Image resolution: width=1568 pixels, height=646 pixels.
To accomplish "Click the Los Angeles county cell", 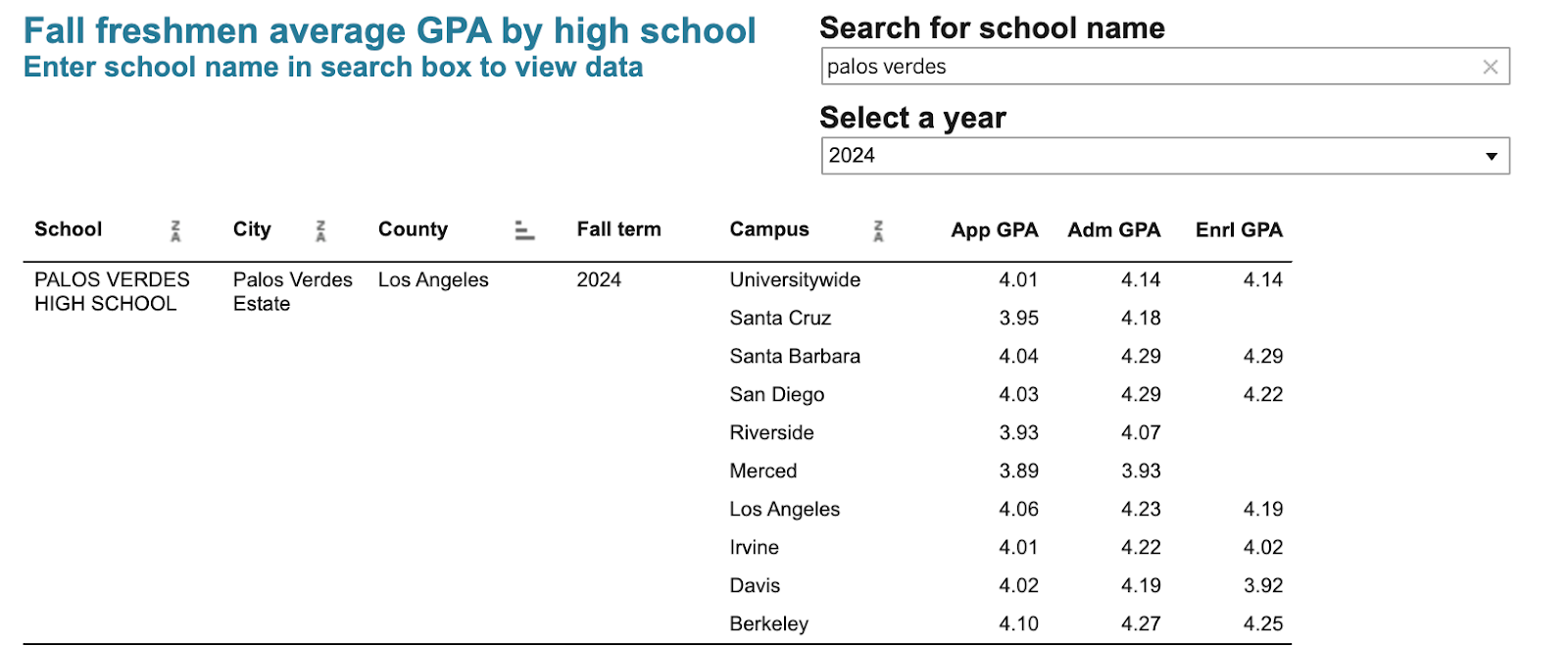I will click(433, 280).
